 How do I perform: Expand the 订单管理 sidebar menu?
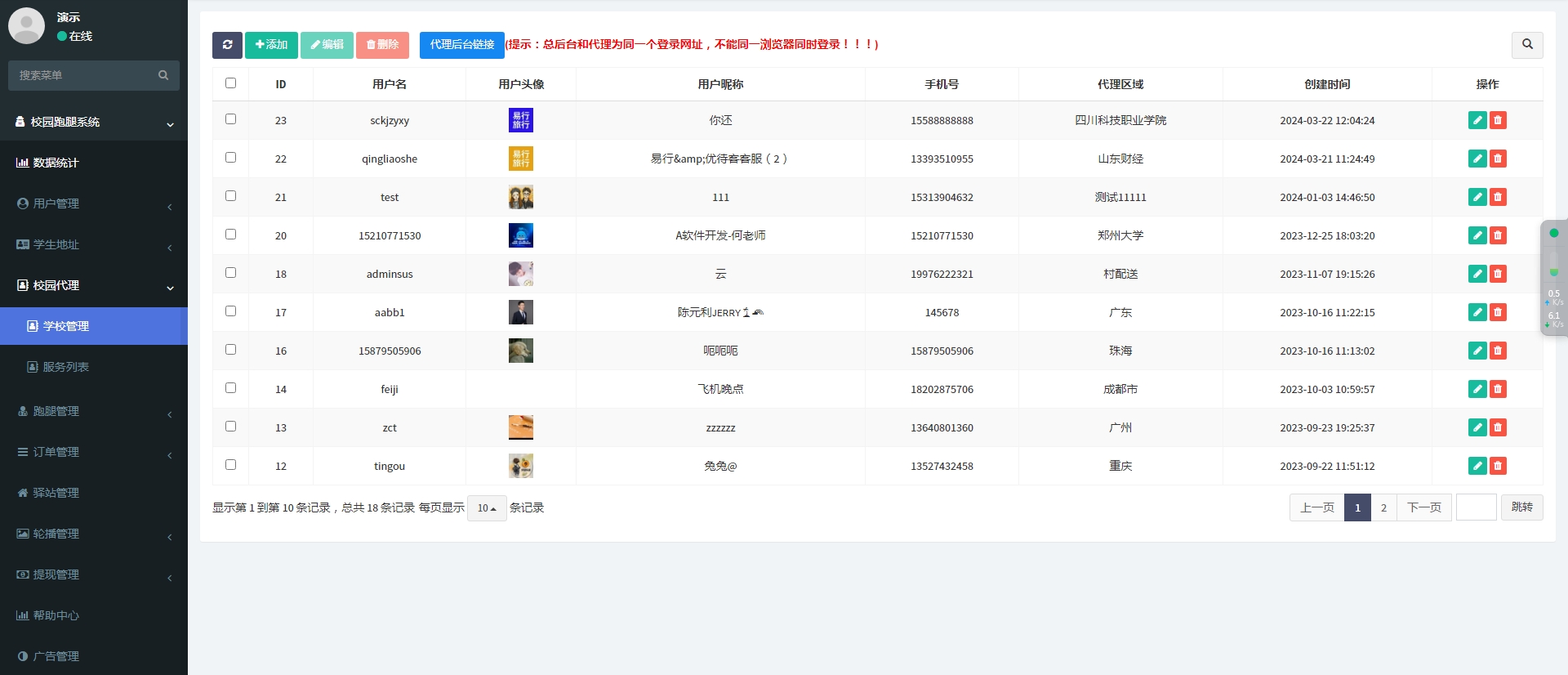click(x=94, y=452)
